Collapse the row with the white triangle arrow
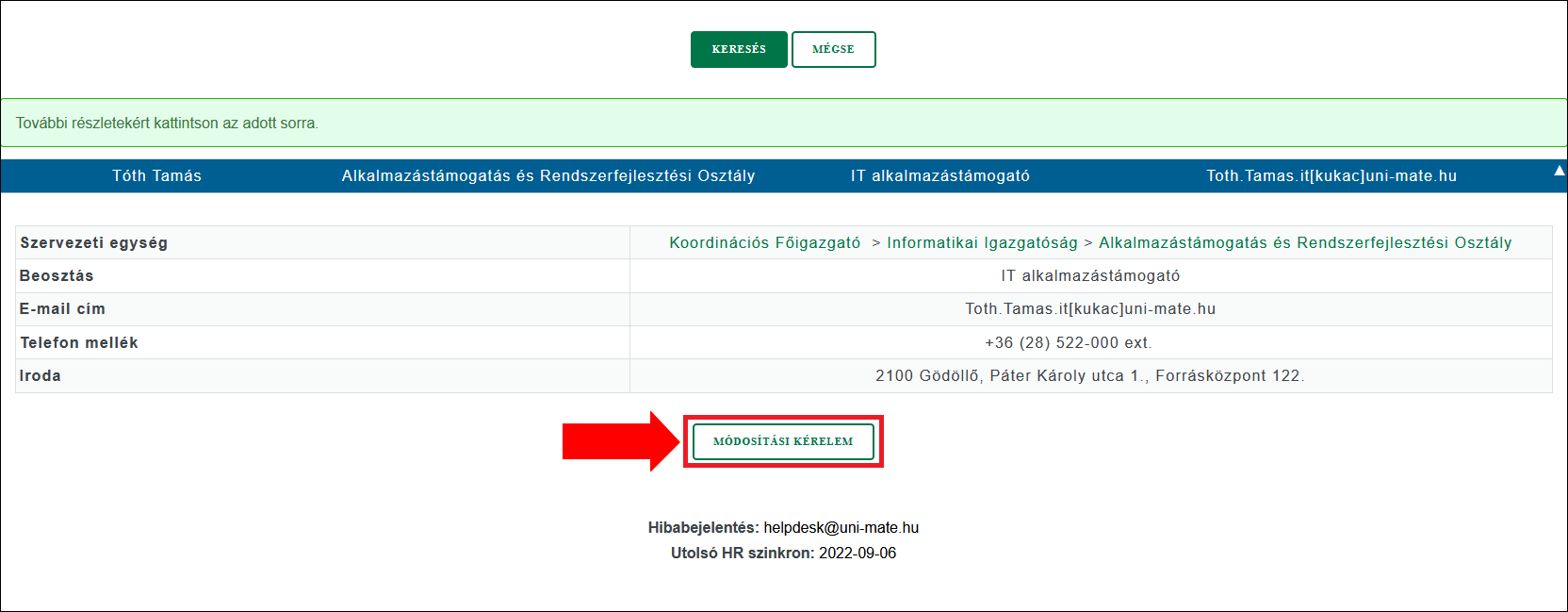Image resolution: width=1568 pixels, height=612 pixels. 1559,171
